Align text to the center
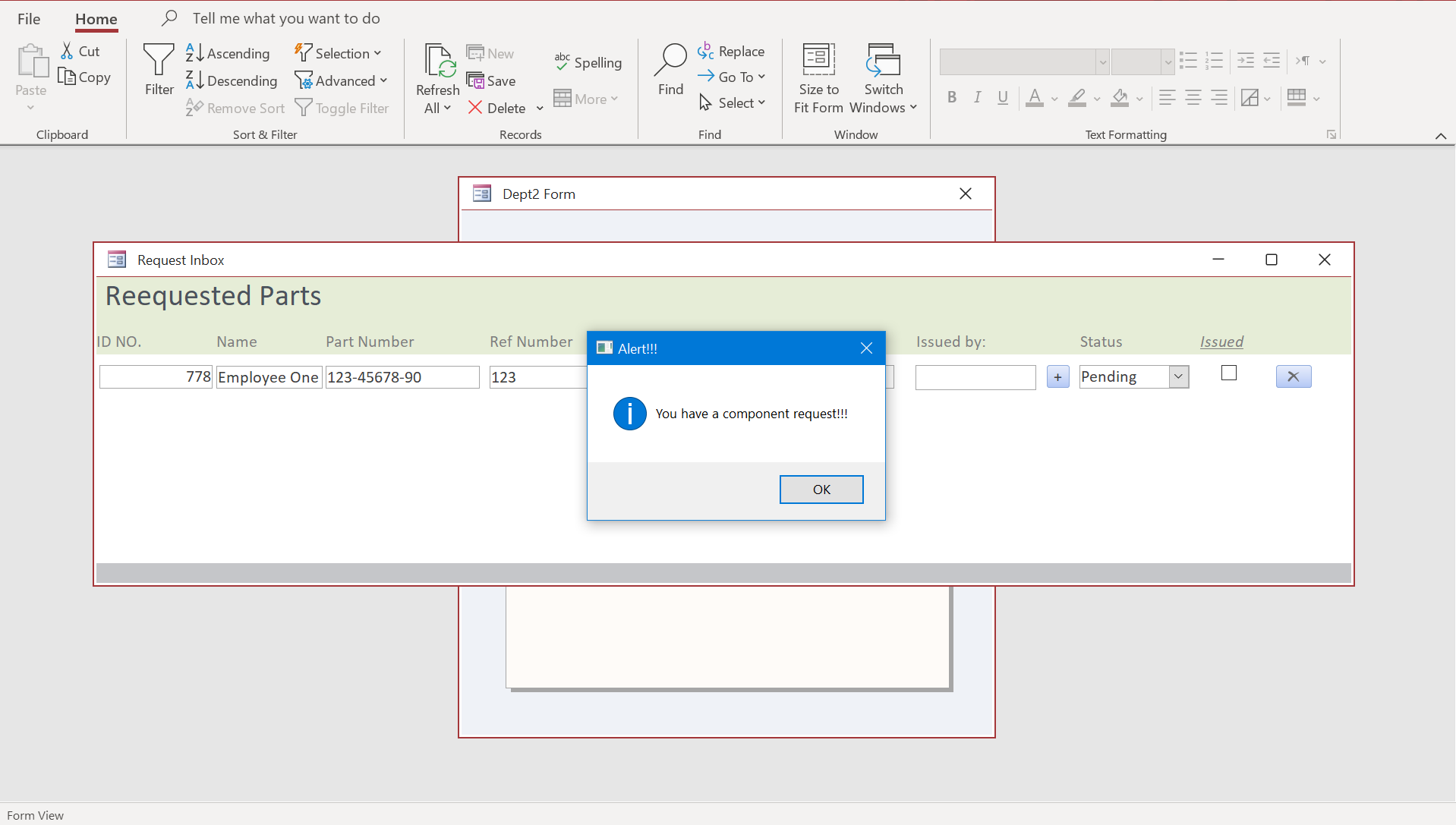 [x=1193, y=97]
